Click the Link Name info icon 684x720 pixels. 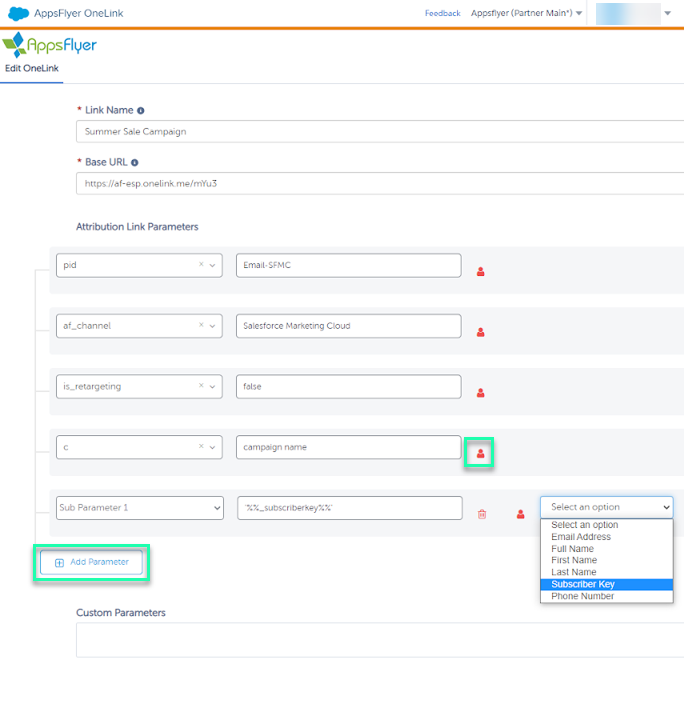click(x=140, y=111)
